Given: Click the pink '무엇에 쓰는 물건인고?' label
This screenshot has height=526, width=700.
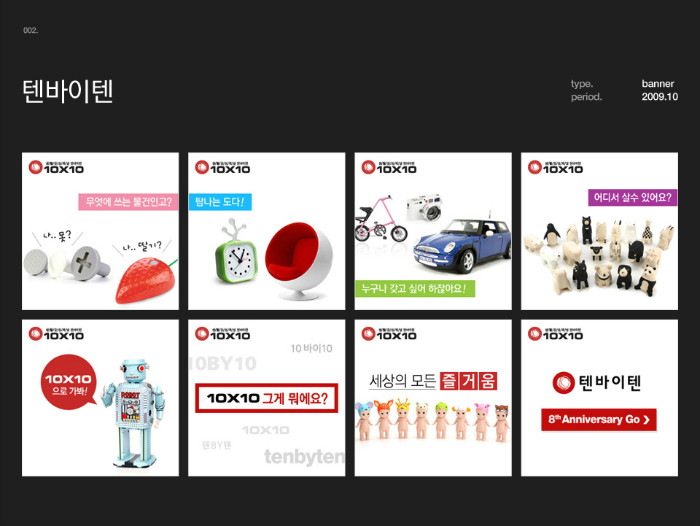Looking at the screenshot, I should [129, 201].
